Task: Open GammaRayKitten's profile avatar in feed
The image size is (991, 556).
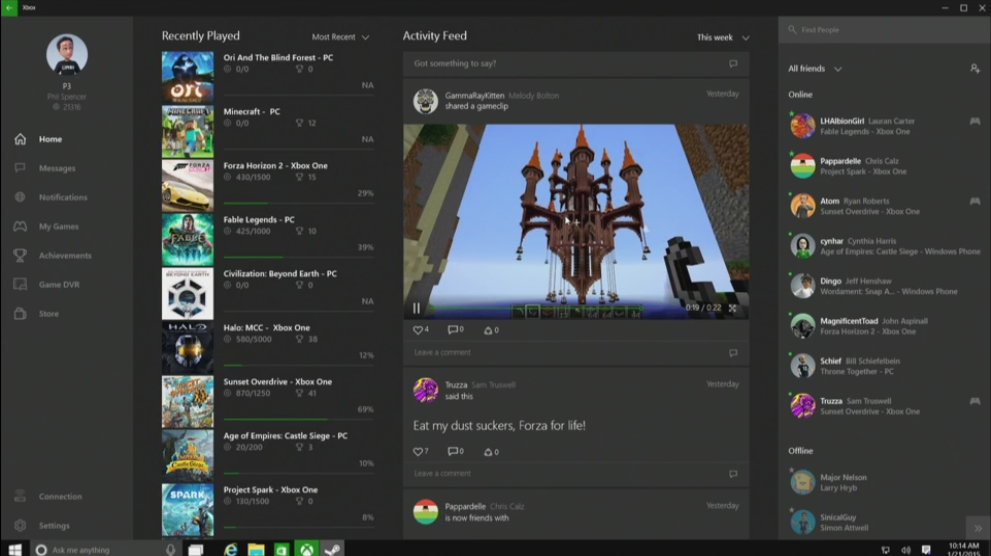Action: pyautogui.click(x=425, y=100)
